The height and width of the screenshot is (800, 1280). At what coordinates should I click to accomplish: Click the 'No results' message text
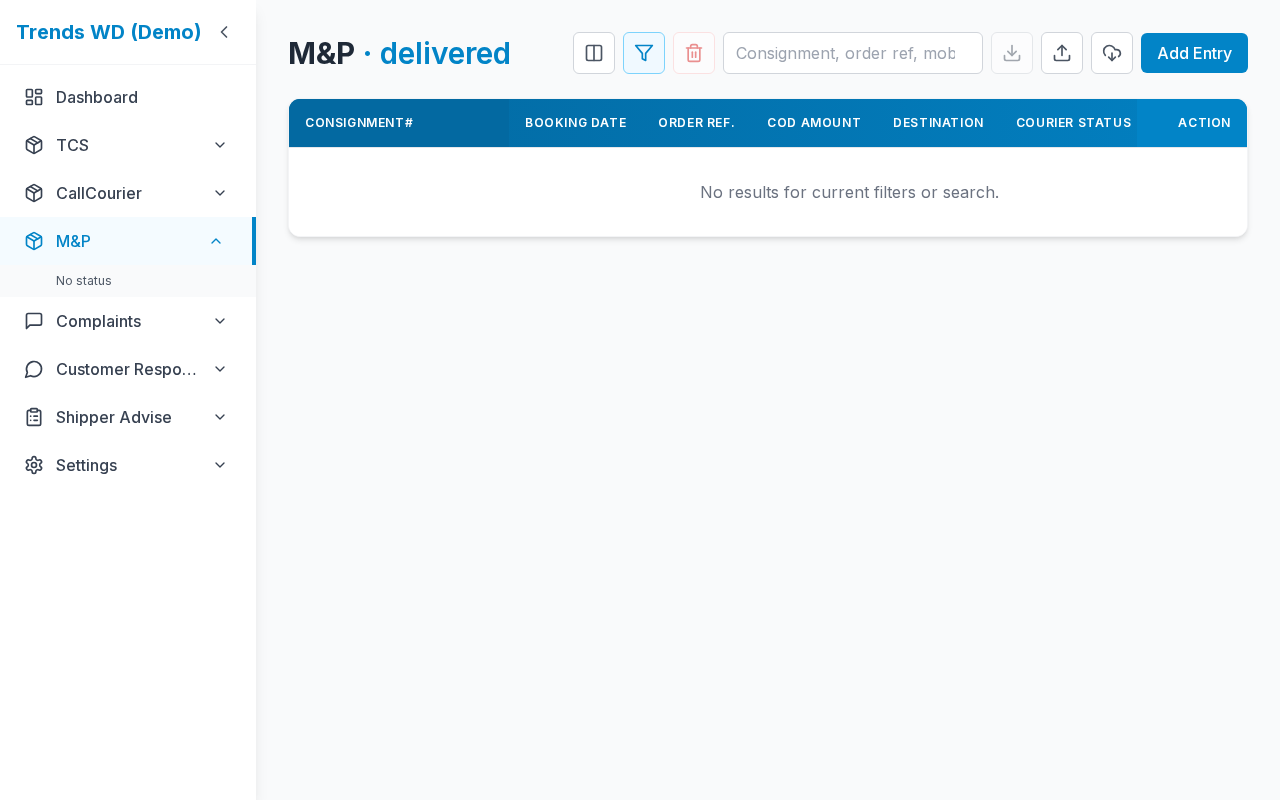pyautogui.click(x=849, y=192)
